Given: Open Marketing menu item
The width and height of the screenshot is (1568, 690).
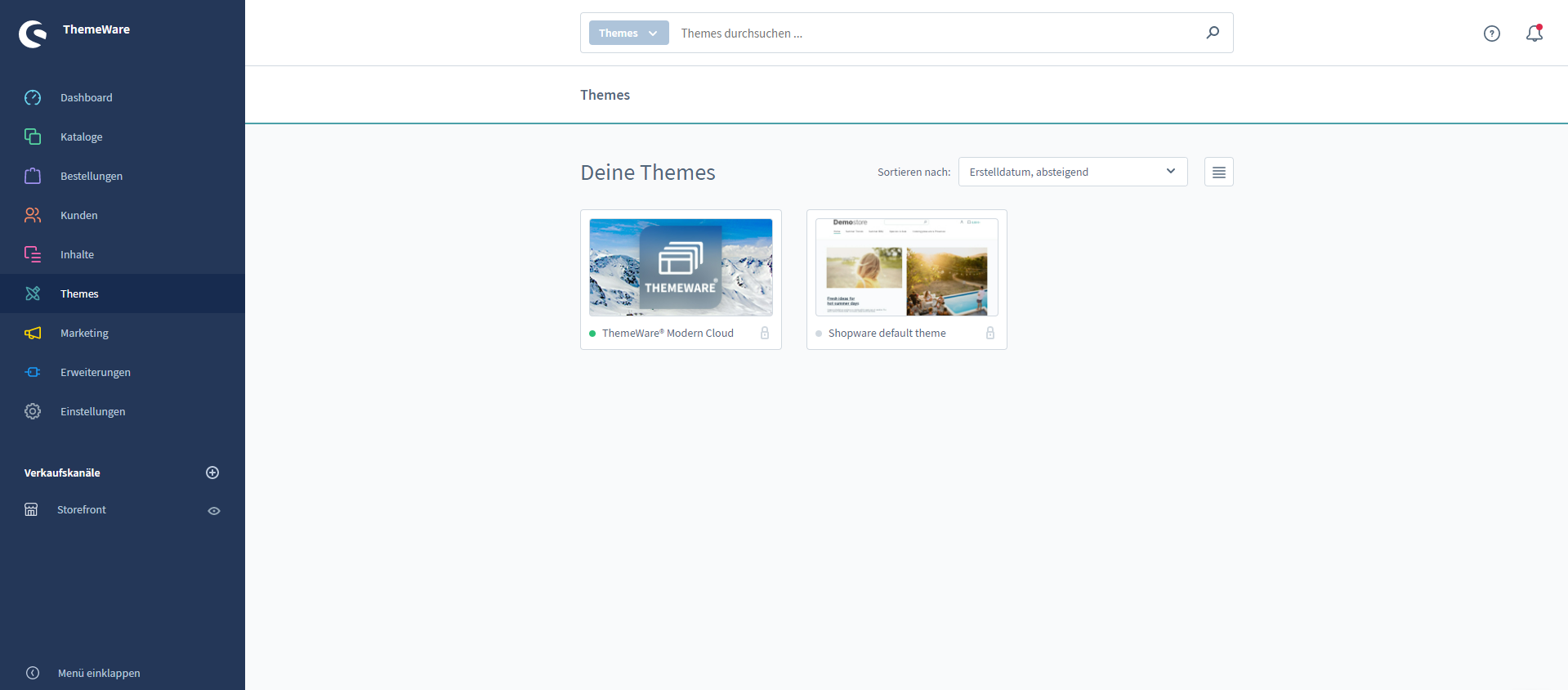Looking at the screenshot, I should tap(123, 333).
